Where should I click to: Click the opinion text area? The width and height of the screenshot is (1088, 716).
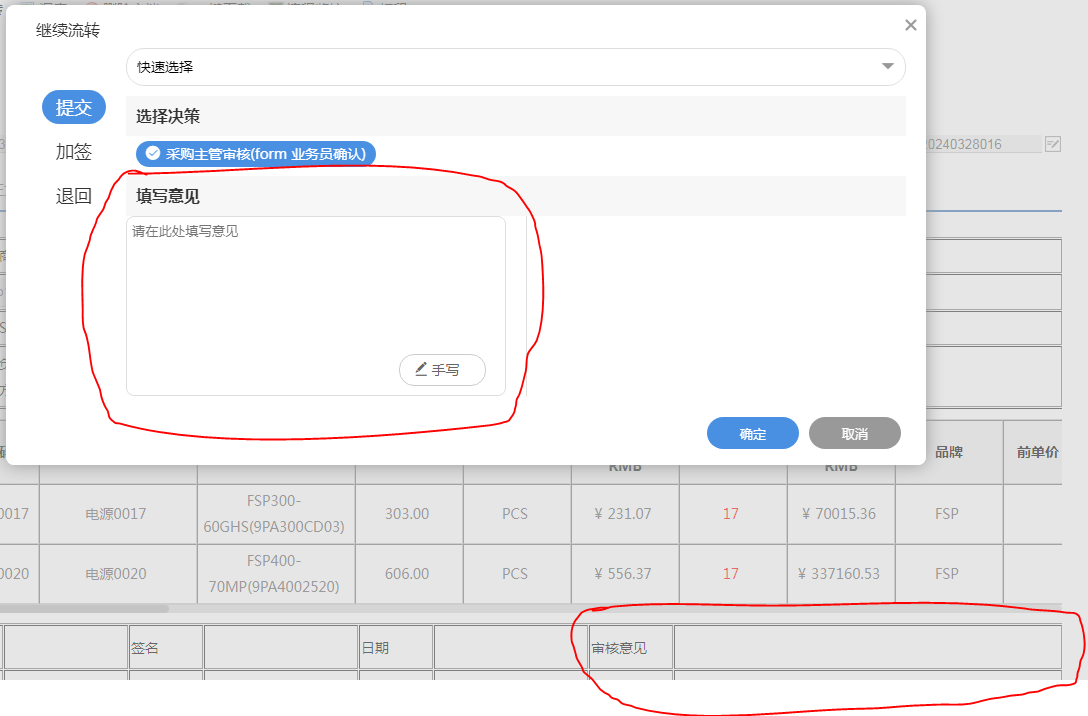316,306
